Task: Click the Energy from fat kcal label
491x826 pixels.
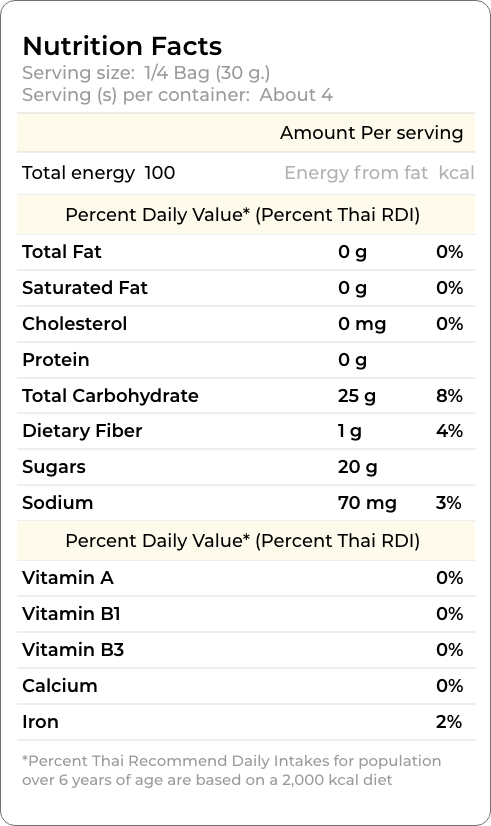Action: click(379, 173)
